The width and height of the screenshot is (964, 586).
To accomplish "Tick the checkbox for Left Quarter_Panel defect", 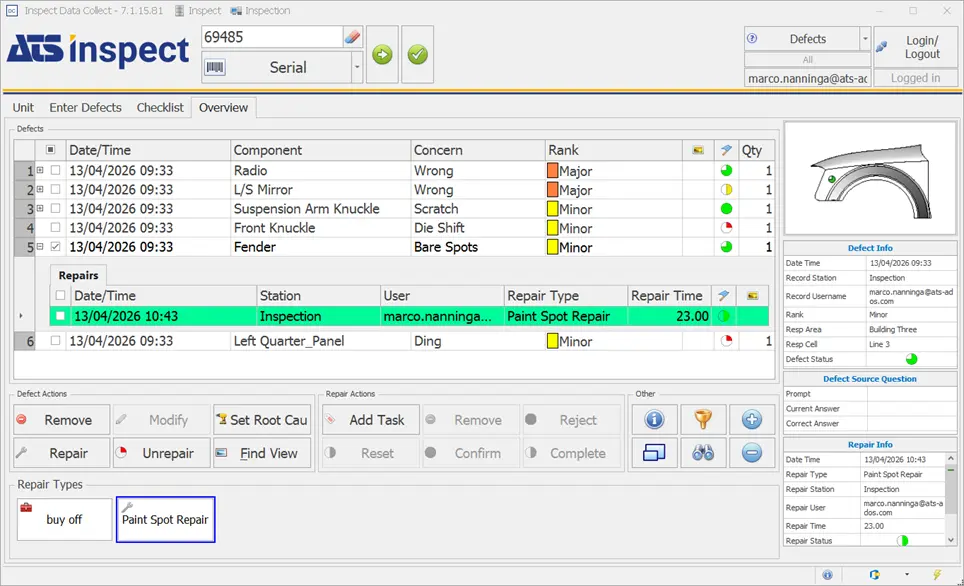I will coord(55,340).
